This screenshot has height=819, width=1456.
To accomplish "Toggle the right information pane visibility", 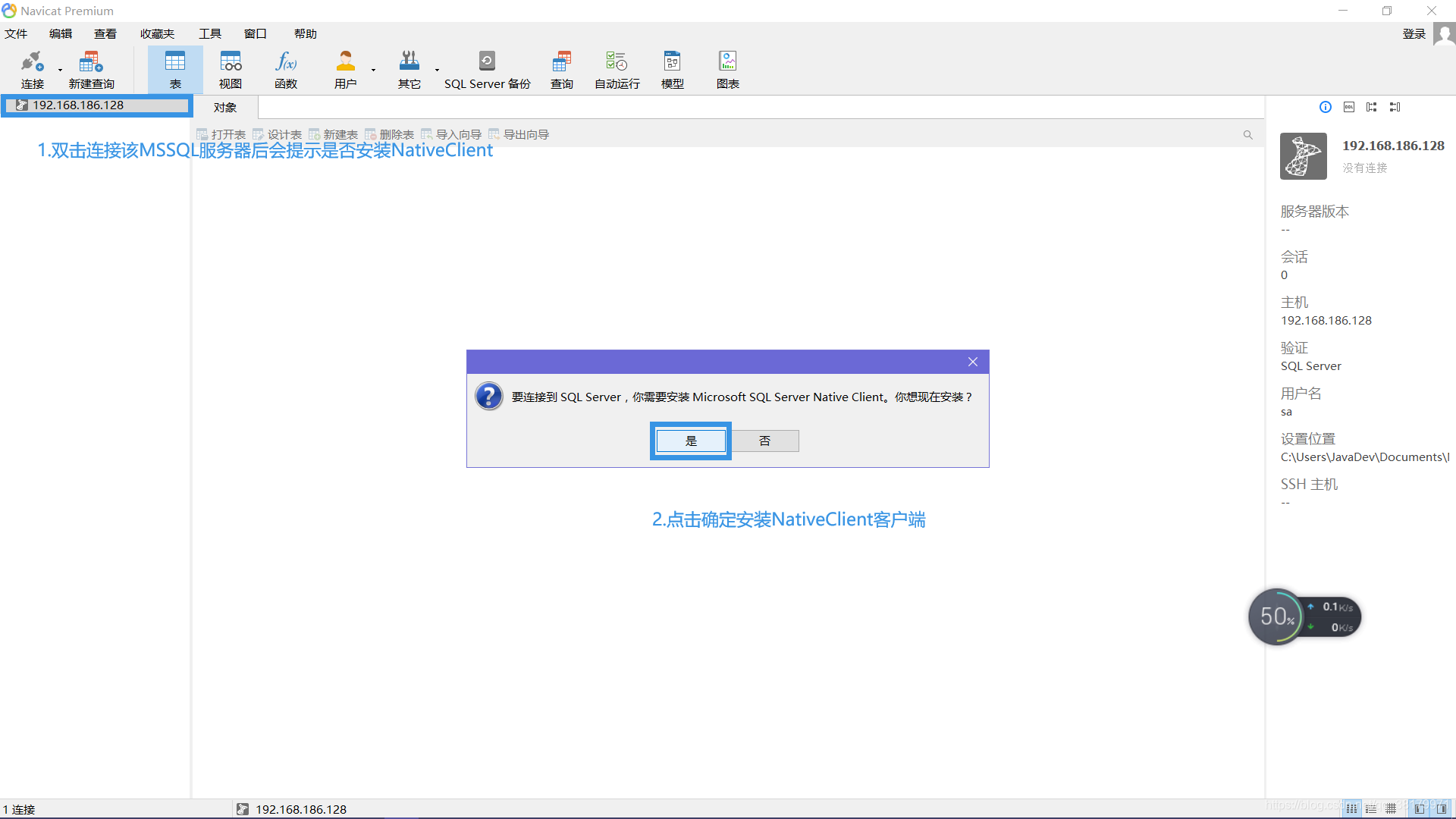I will [1441, 809].
